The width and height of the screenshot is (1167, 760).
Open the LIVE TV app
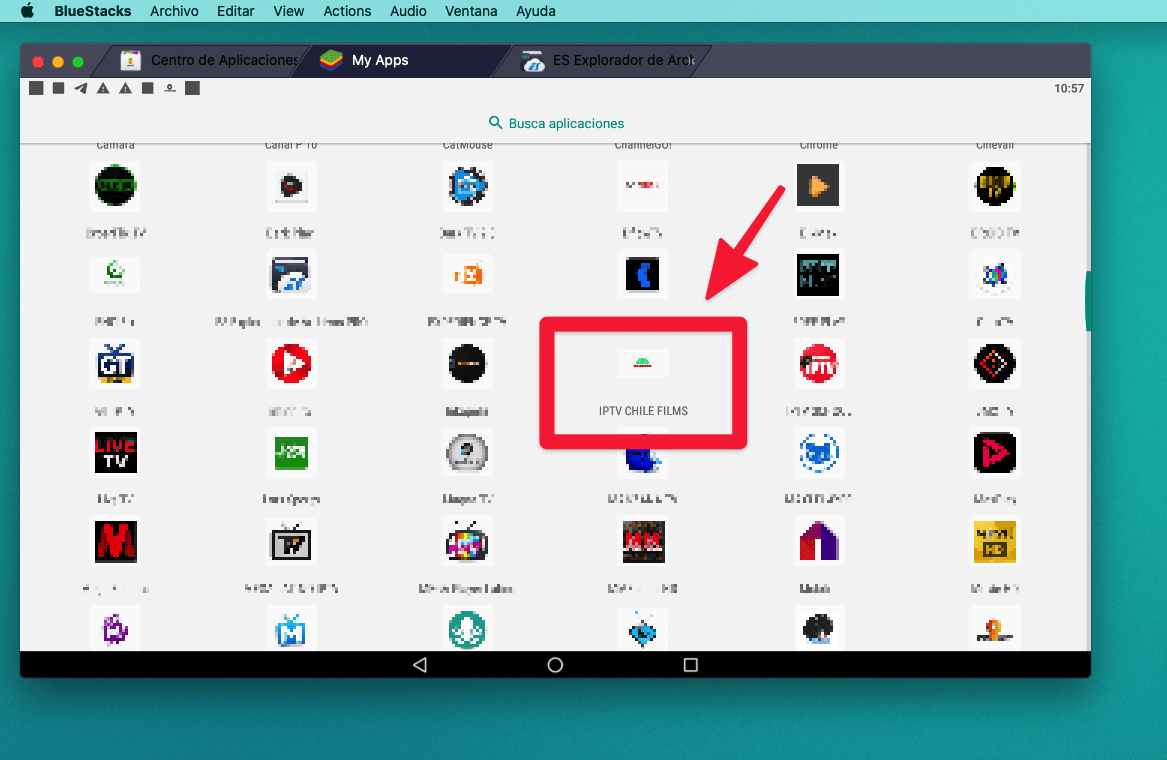coord(115,453)
